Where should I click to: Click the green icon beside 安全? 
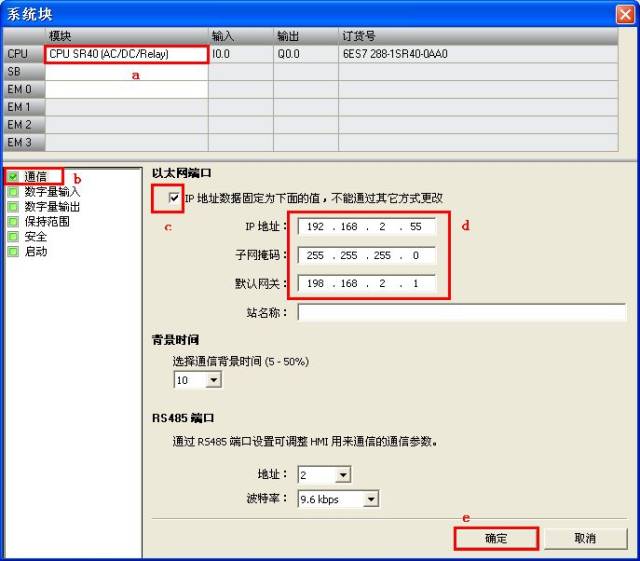coord(12,236)
